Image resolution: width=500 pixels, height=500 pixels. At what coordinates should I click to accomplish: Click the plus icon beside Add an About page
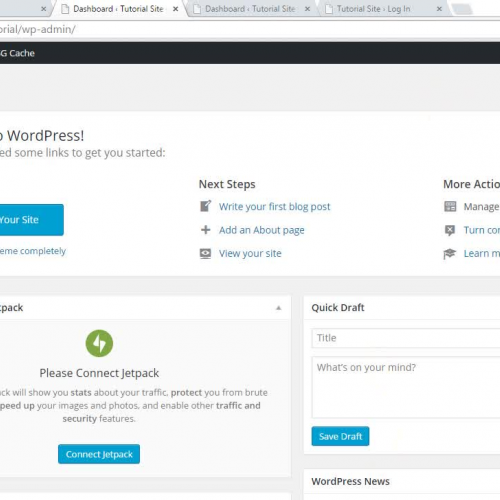point(206,230)
